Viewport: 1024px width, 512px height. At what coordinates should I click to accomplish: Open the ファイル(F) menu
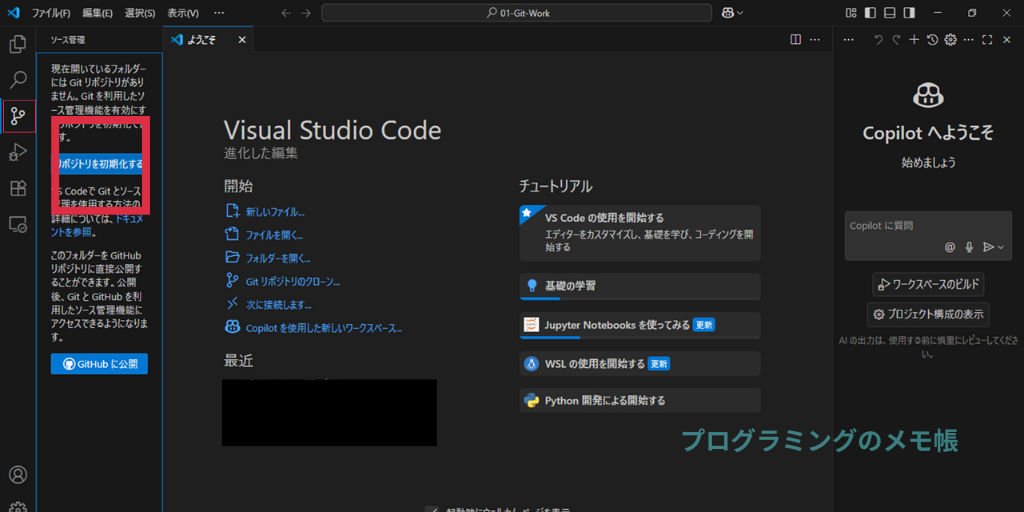pos(51,13)
